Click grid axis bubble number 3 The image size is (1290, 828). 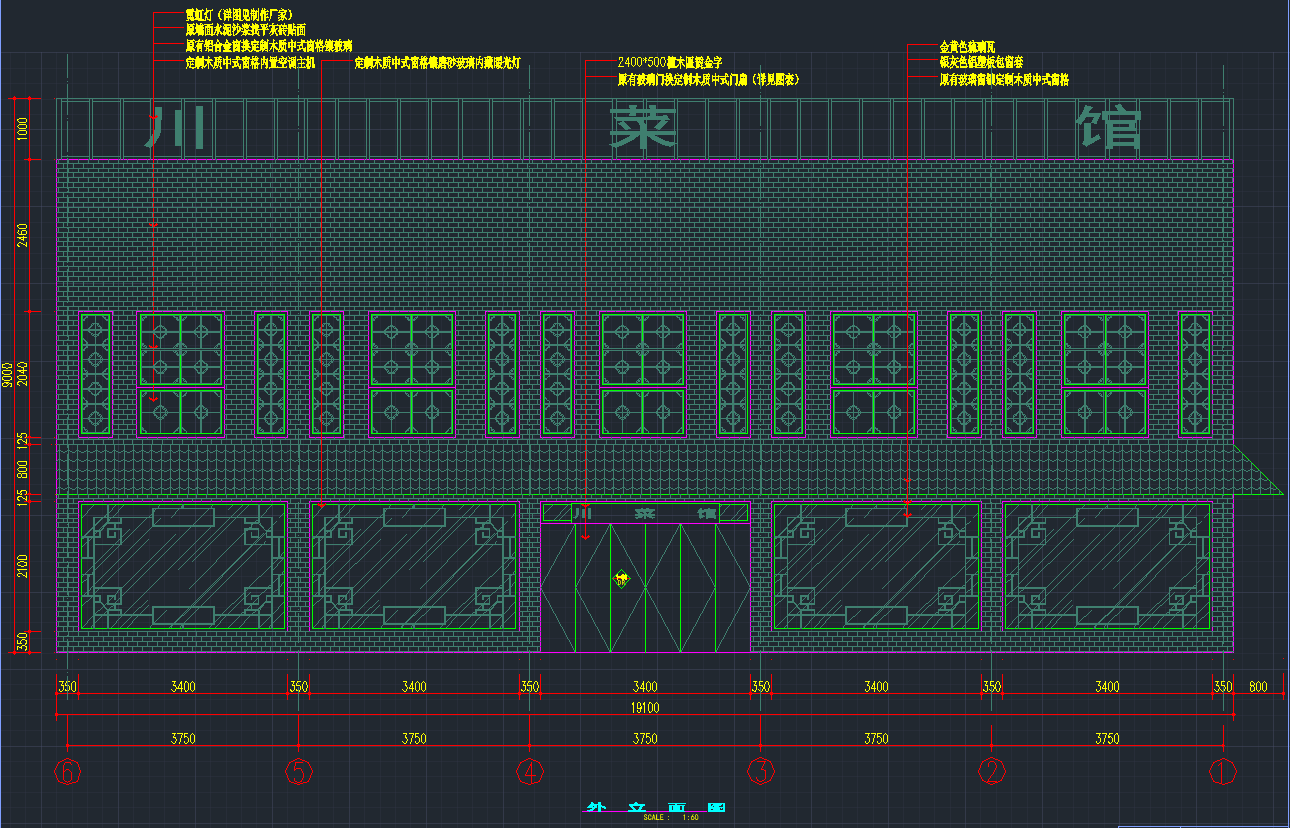pos(761,772)
